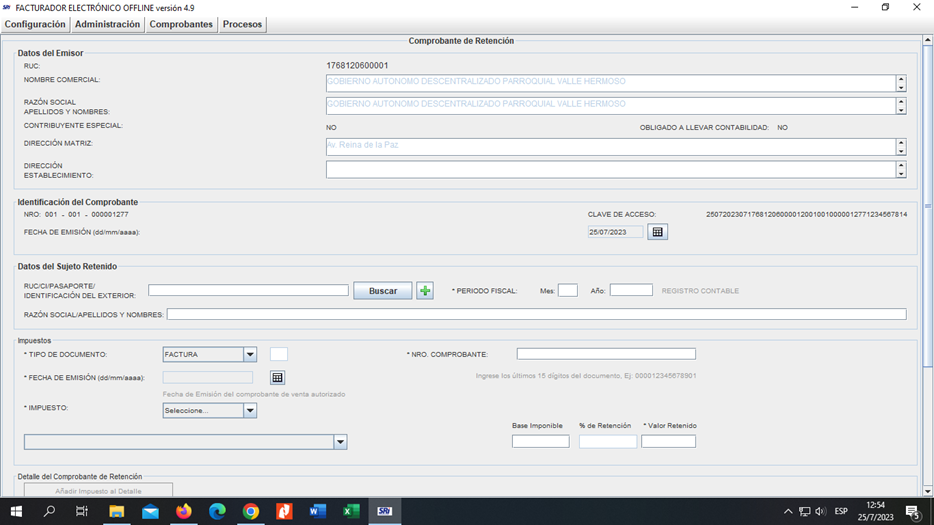Click the green plus add-subject icon
The image size is (934, 525).
click(425, 291)
